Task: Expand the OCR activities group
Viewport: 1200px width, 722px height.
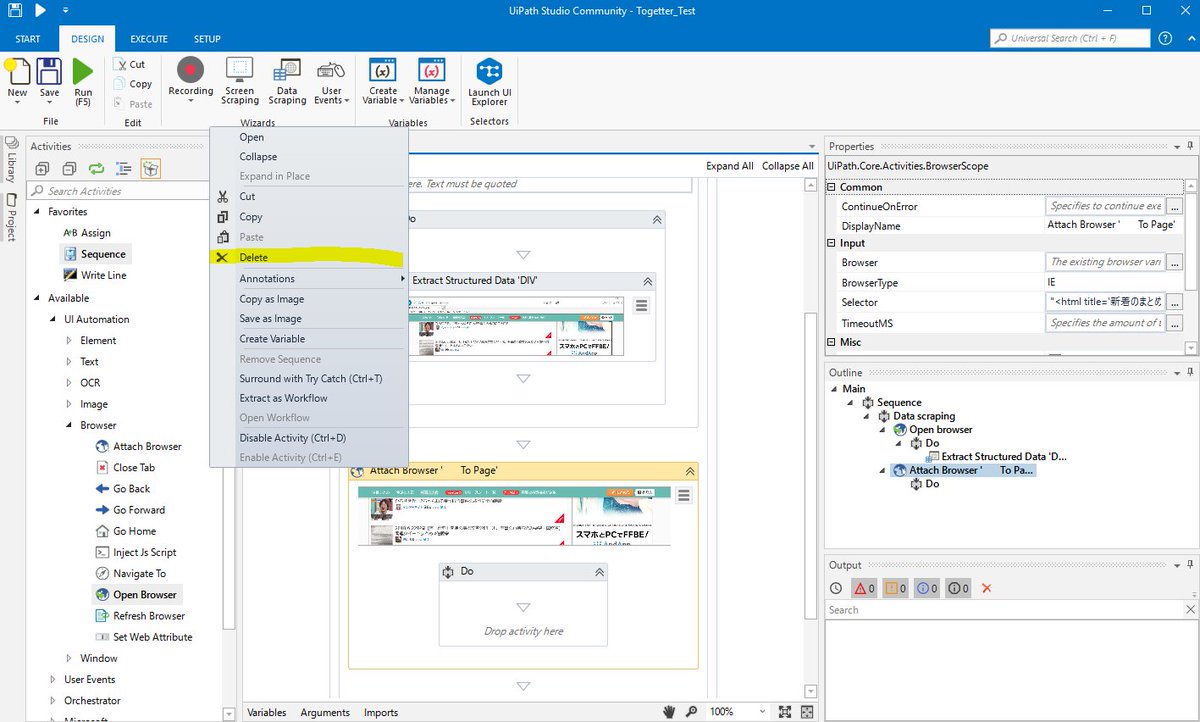Action: coord(69,383)
